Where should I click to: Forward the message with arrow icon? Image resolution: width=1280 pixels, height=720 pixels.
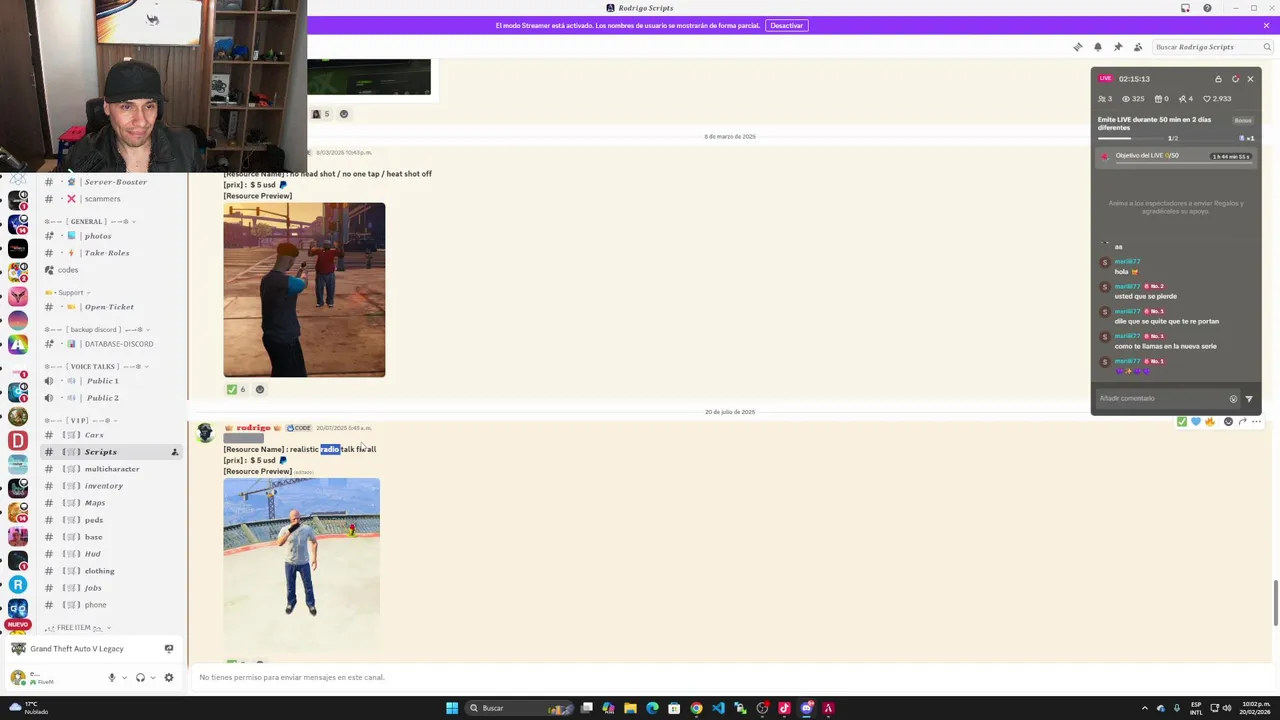coord(1242,421)
